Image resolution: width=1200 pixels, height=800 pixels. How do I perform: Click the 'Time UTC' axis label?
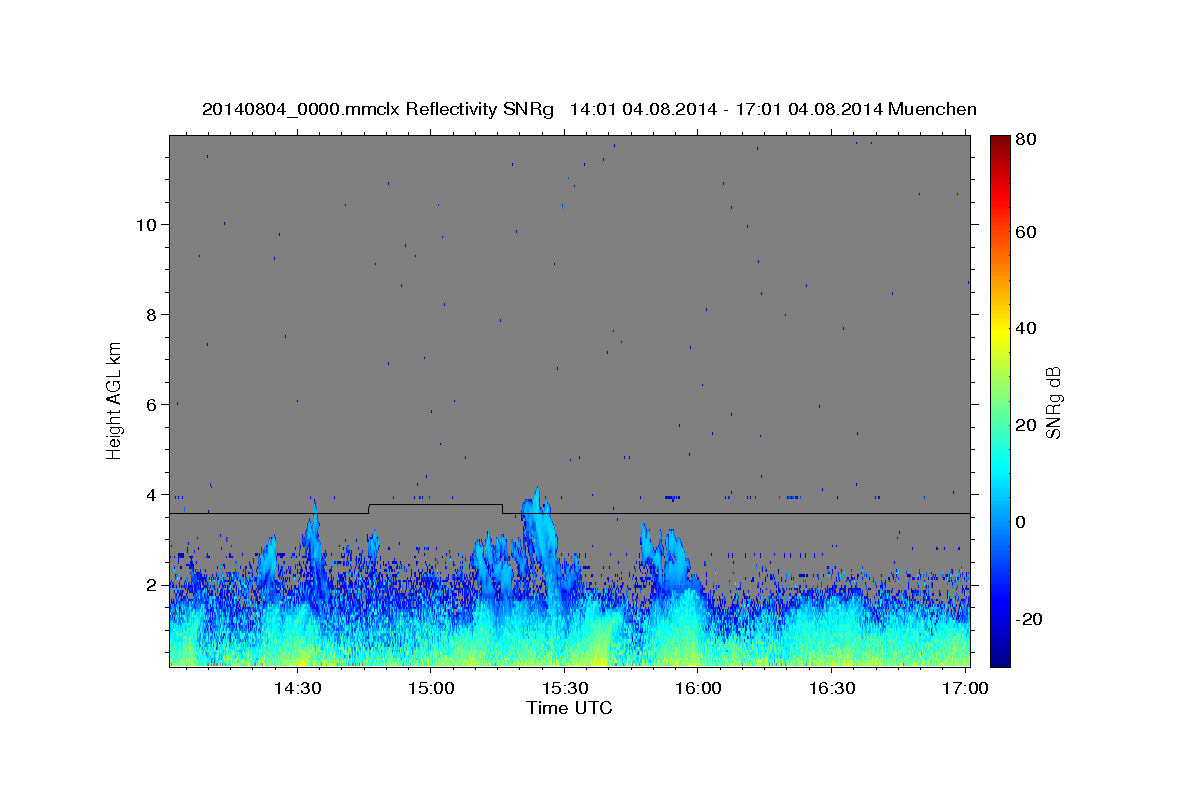point(569,708)
